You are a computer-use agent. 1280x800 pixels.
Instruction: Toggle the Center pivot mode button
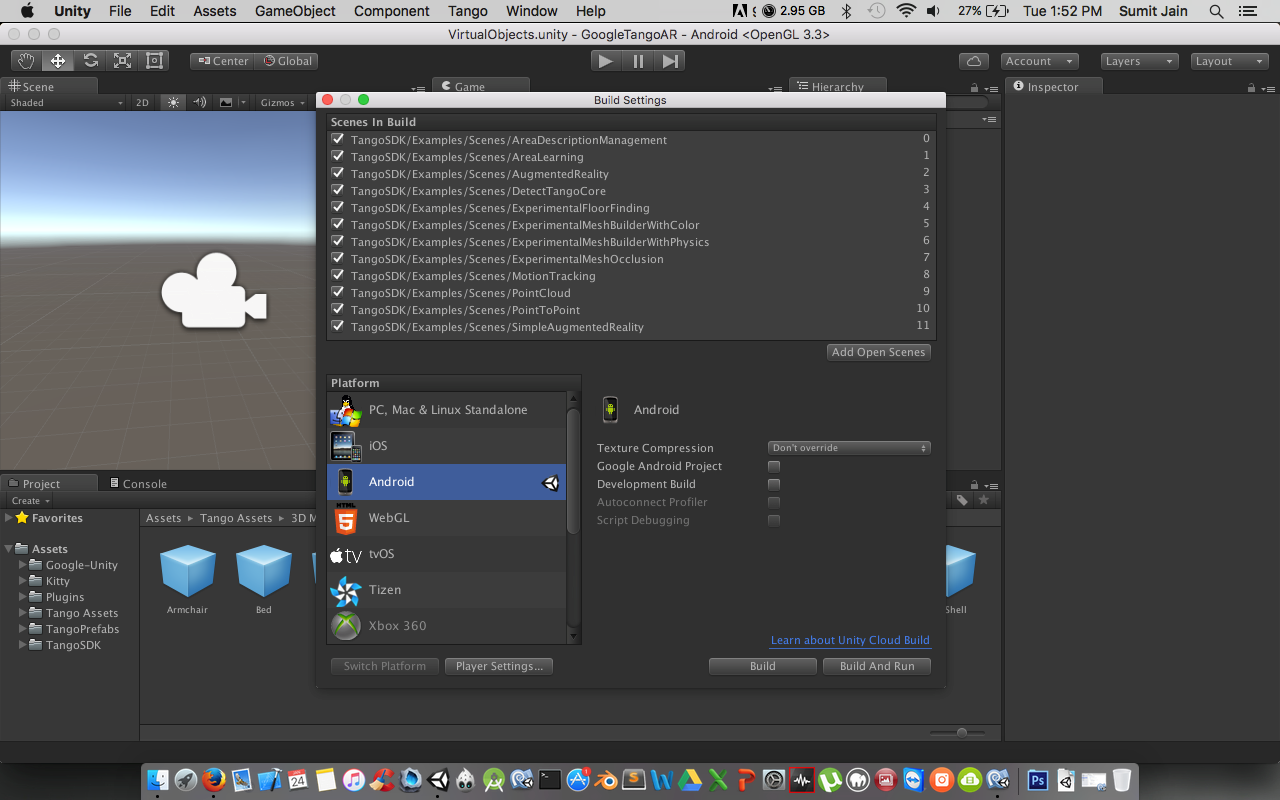coord(222,61)
